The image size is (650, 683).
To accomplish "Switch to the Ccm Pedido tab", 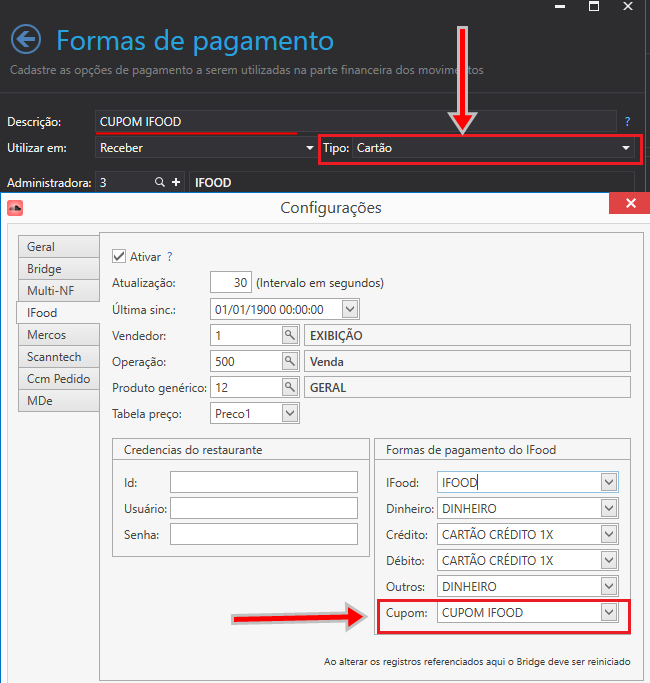I will [x=59, y=379].
